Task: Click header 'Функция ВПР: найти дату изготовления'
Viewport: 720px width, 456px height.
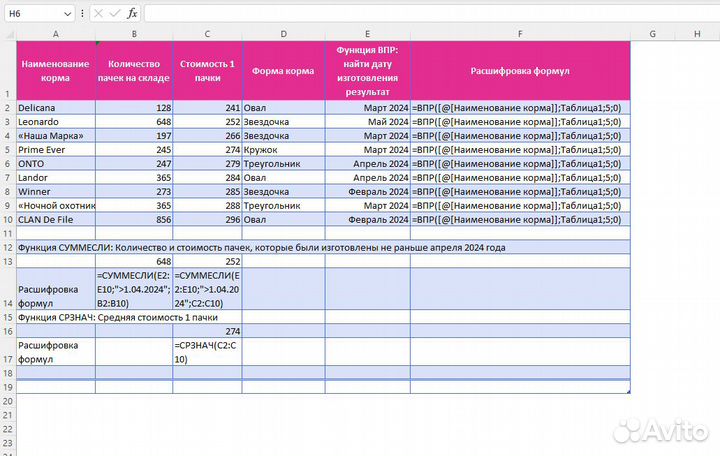Action: (367, 71)
